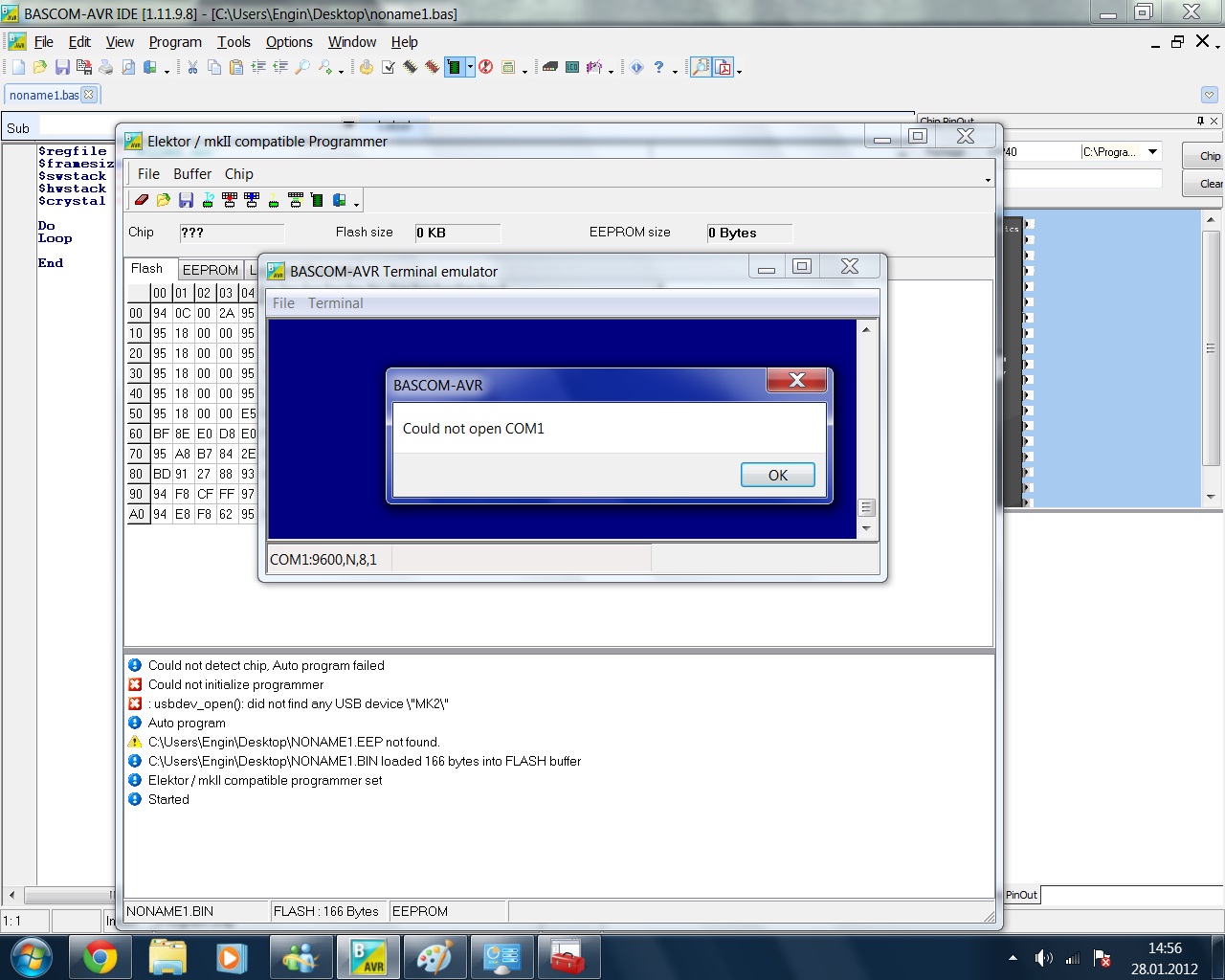
Task: Open the Tools menu in BASCOM IDE
Action: tap(234, 42)
